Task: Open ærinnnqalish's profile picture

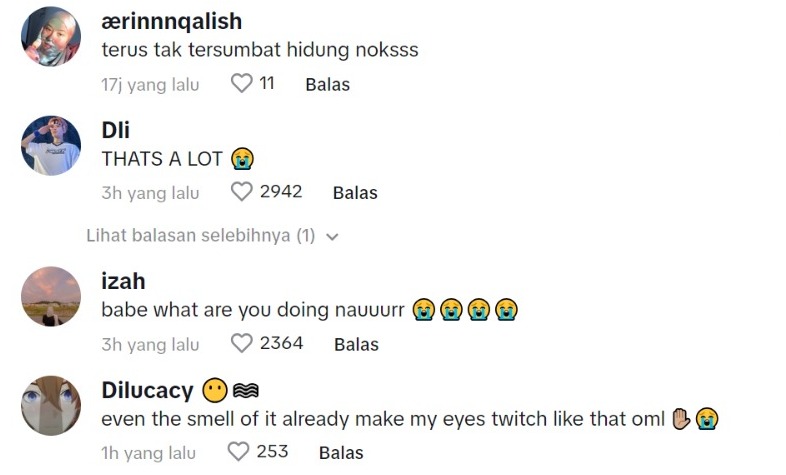Action: tap(50, 37)
